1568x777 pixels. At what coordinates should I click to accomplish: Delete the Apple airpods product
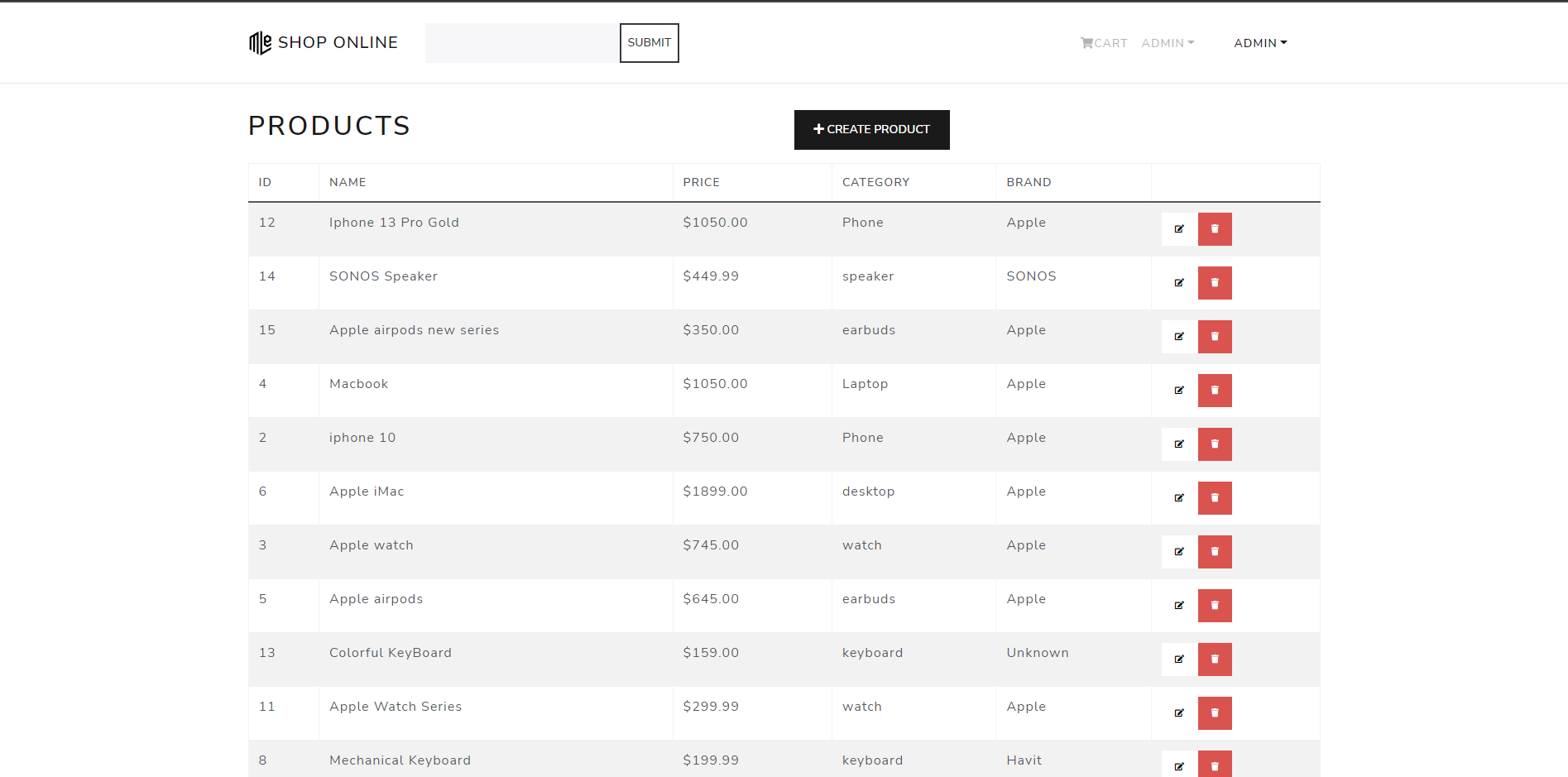pos(1214,605)
